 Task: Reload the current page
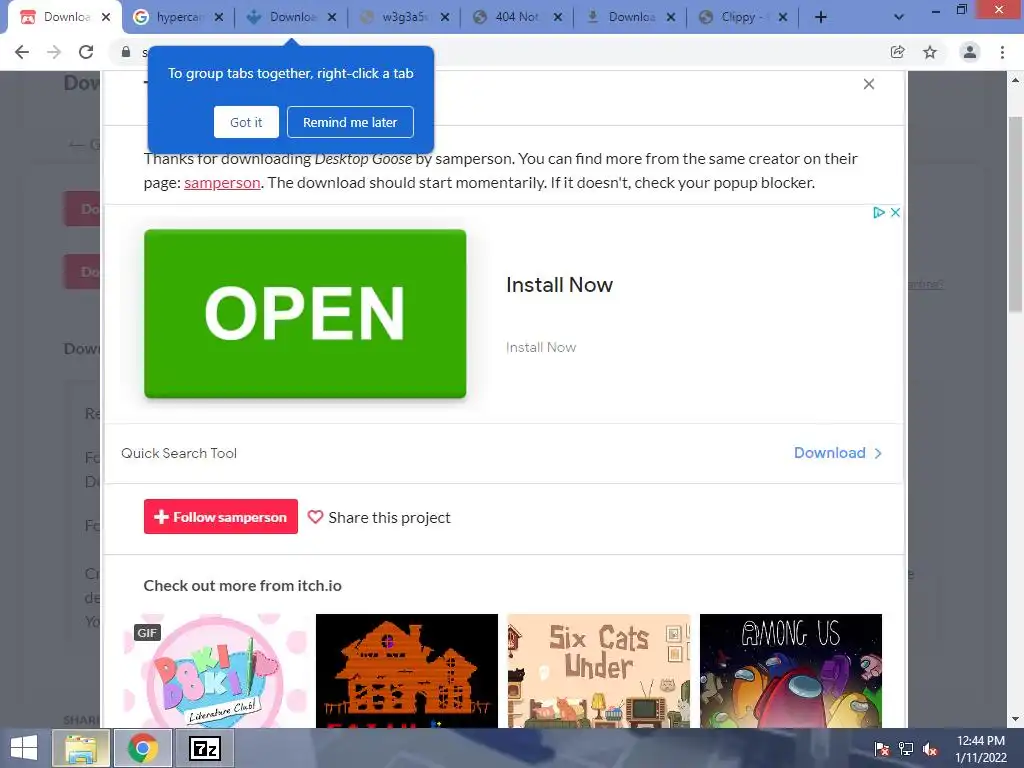point(86,52)
